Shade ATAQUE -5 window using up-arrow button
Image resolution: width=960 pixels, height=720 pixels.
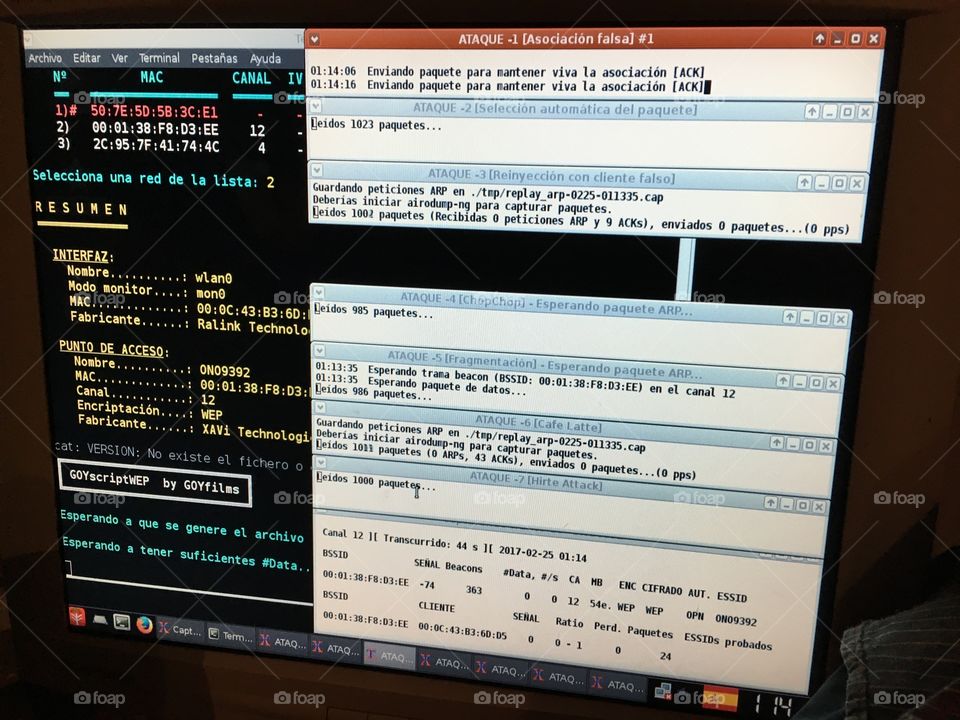coord(782,382)
